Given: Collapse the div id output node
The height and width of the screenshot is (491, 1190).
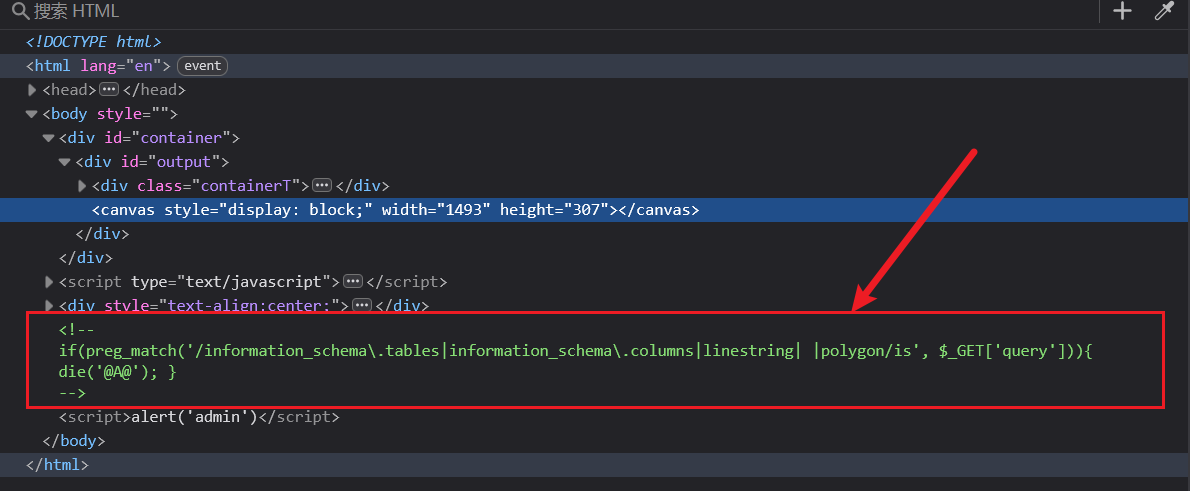Looking at the screenshot, I should click(x=65, y=162).
